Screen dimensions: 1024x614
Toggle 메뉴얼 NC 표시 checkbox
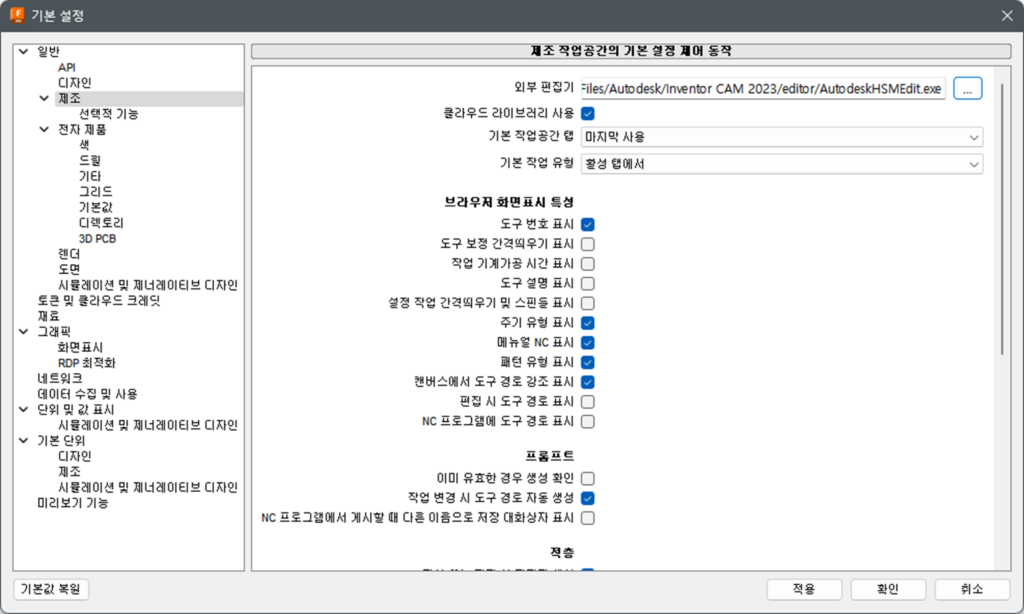click(588, 342)
